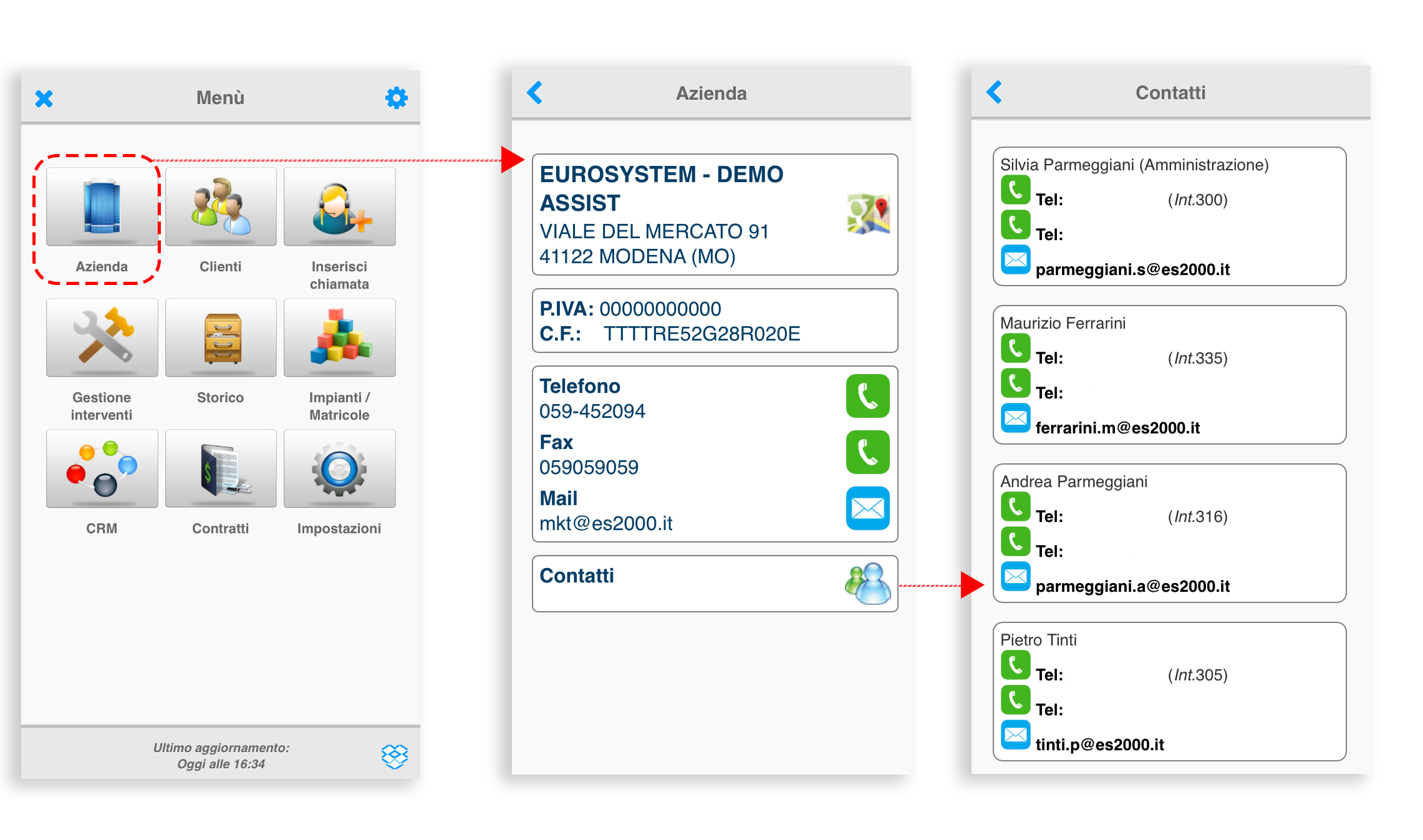This screenshot has height=840, width=1423.
Task: Click Ultimo aggiornamento status text
Action: (x=221, y=755)
